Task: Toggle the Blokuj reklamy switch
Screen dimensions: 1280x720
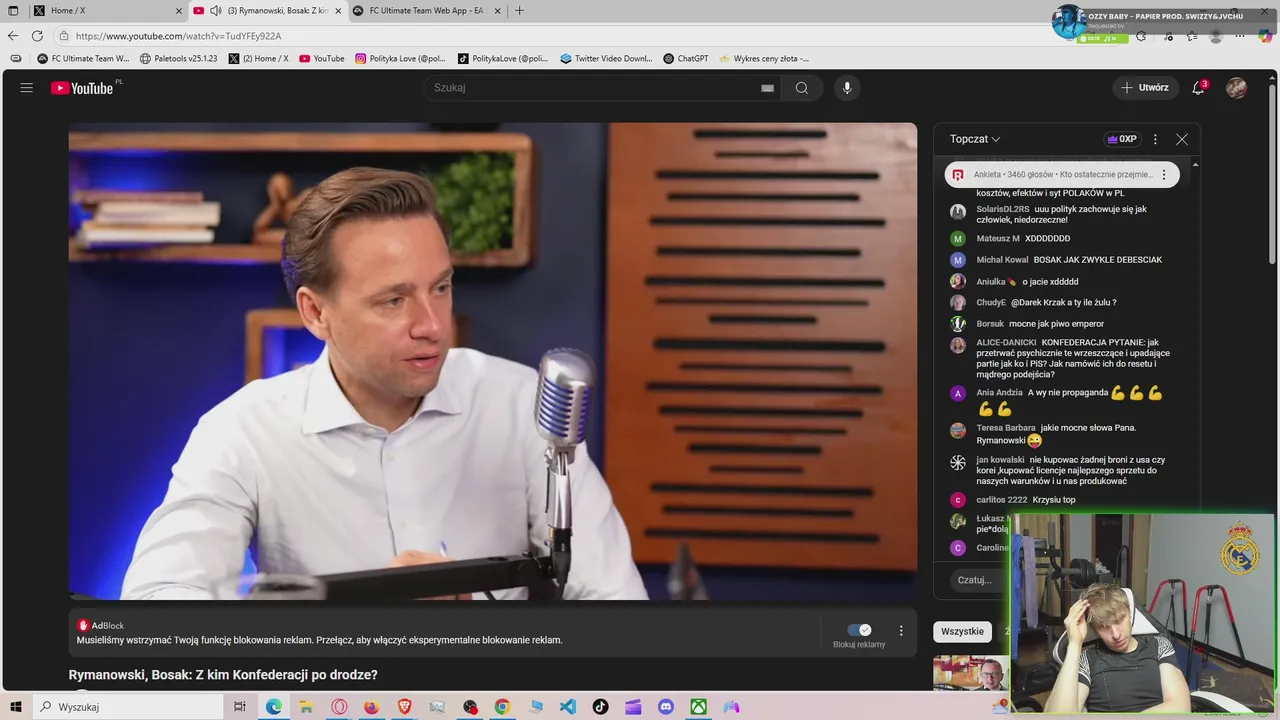Action: 859,630
